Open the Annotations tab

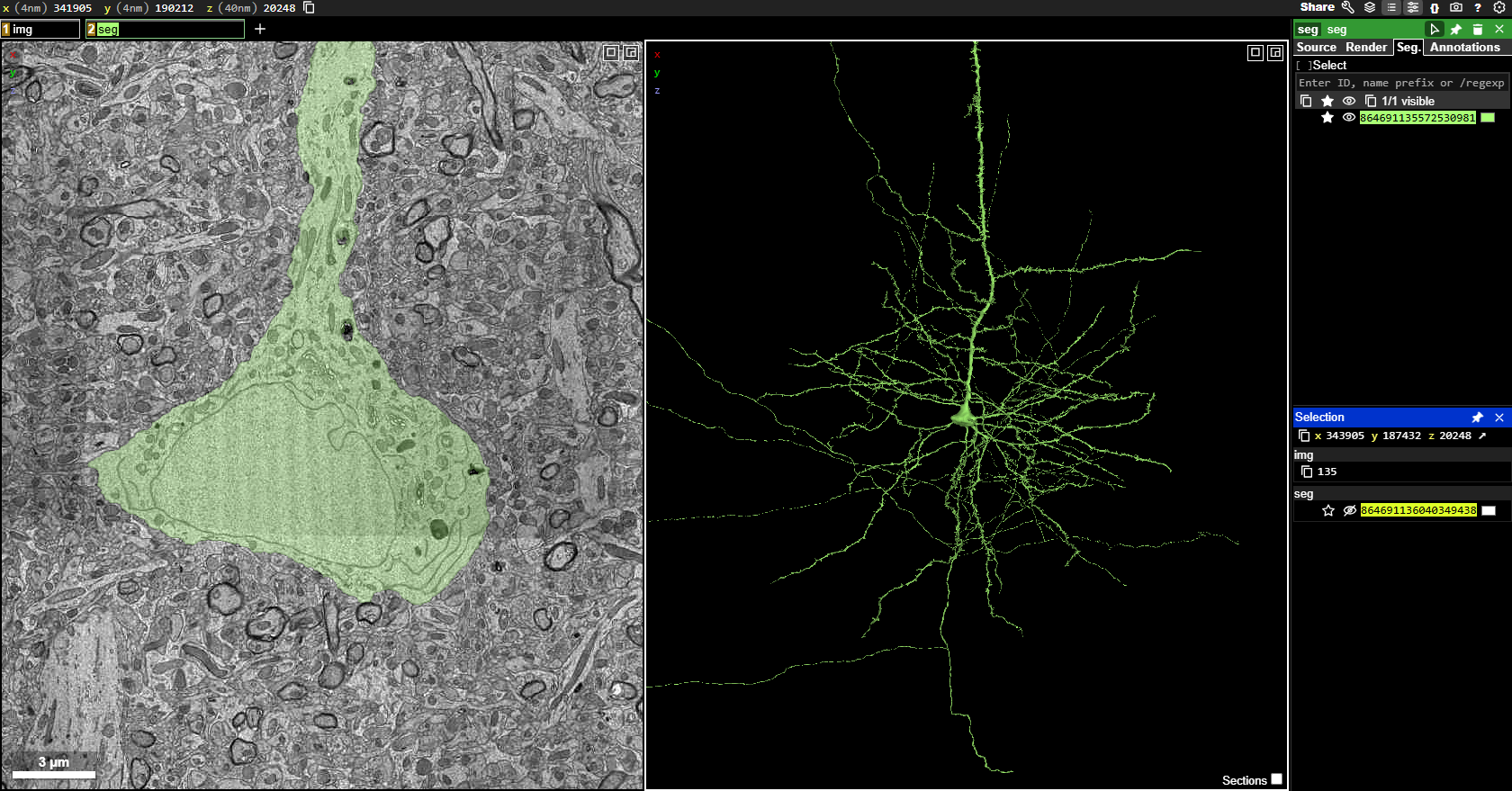point(1465,47)
